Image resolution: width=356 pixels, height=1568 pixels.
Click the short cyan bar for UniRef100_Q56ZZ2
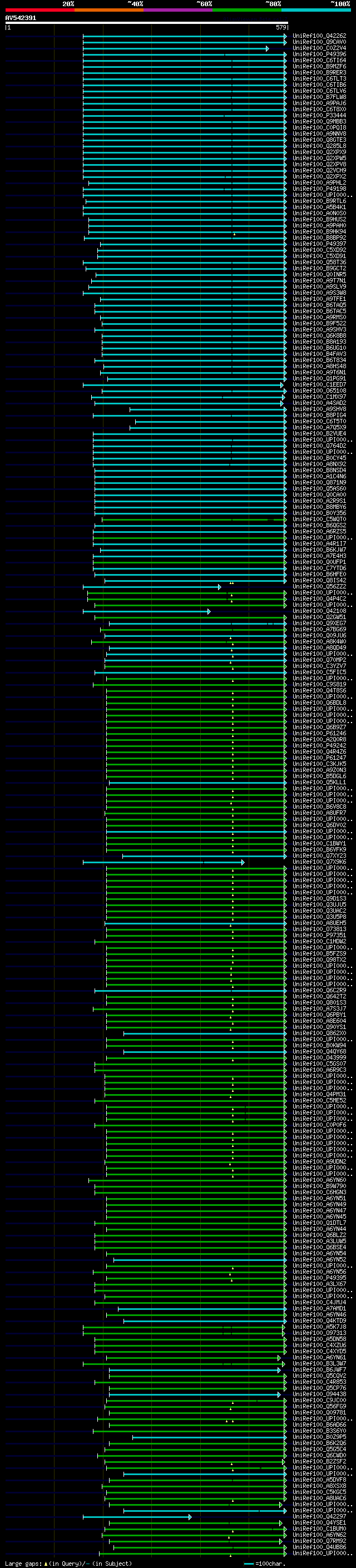coord(152,587)
